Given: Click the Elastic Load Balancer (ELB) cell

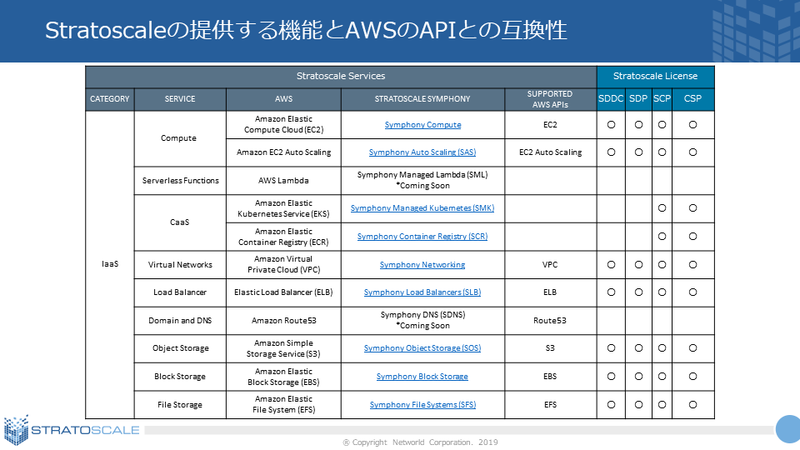Looking at the screenshot, I should [284, 292].
